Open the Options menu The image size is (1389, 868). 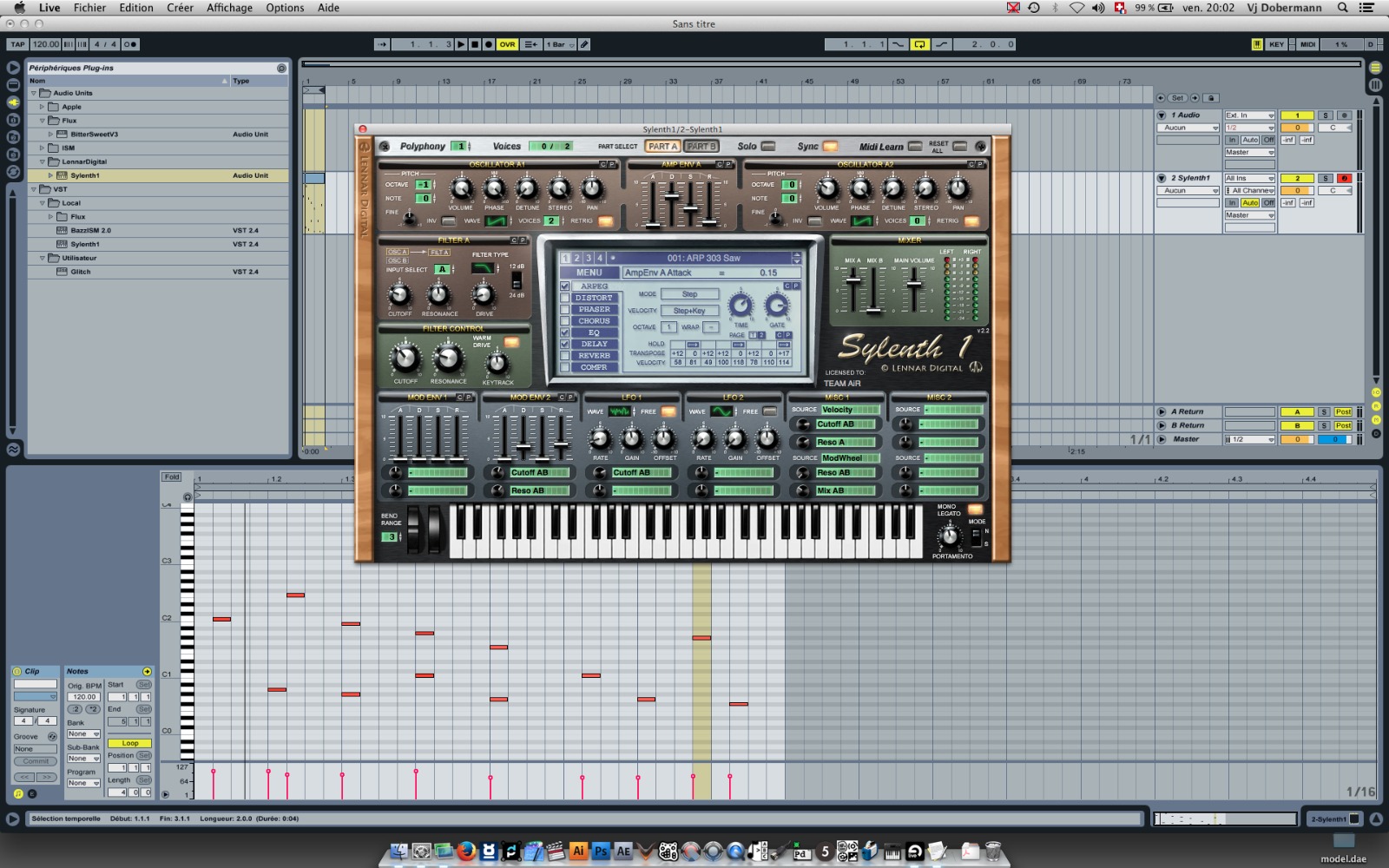(285, 8)
